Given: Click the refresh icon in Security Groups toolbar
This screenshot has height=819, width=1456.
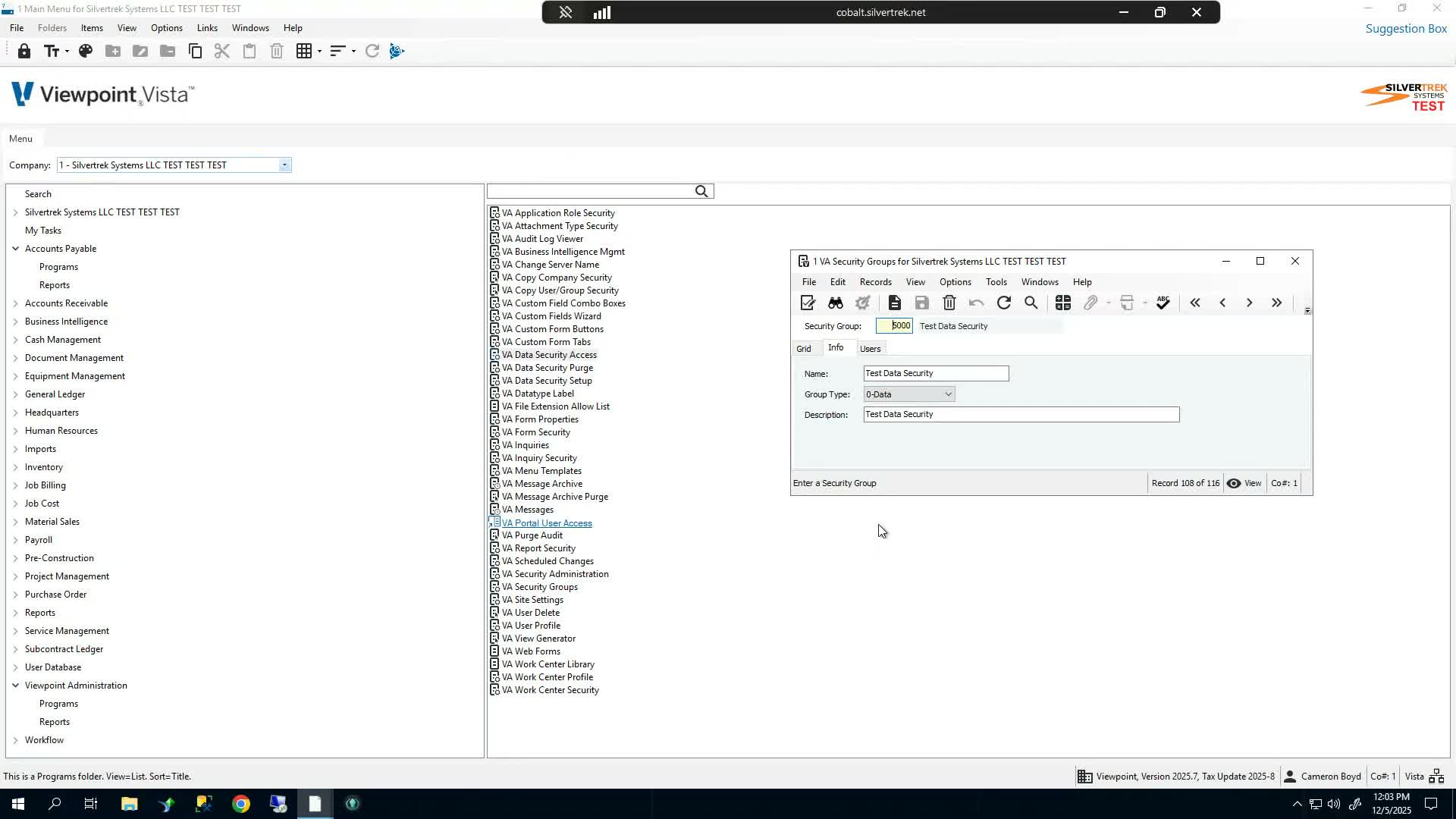Looking at the screenshot, I should pyautogui.click(x=1004, y=303).
